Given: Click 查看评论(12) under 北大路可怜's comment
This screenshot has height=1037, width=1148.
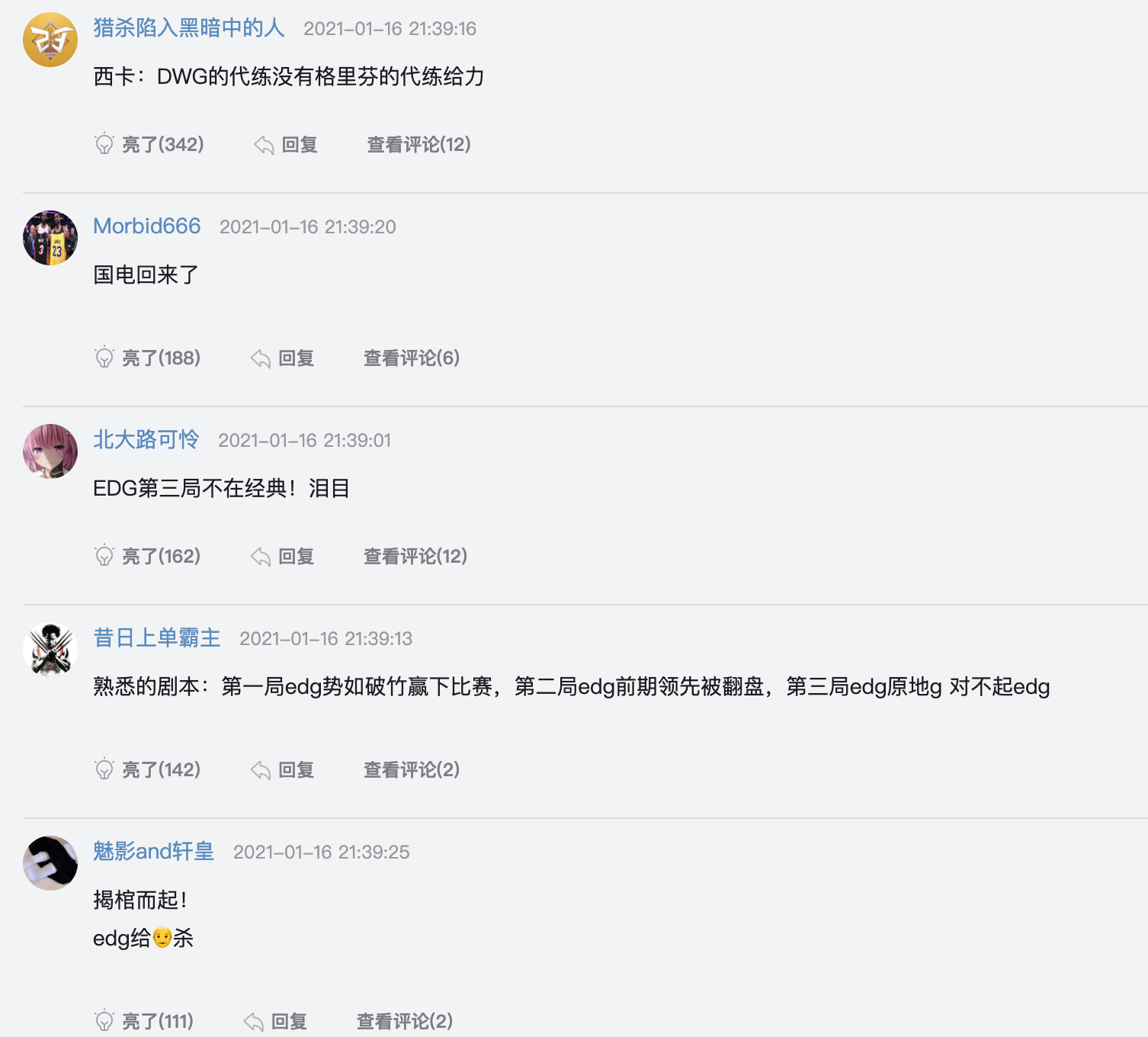Looking at the screenshot, I should pos(415,556).
